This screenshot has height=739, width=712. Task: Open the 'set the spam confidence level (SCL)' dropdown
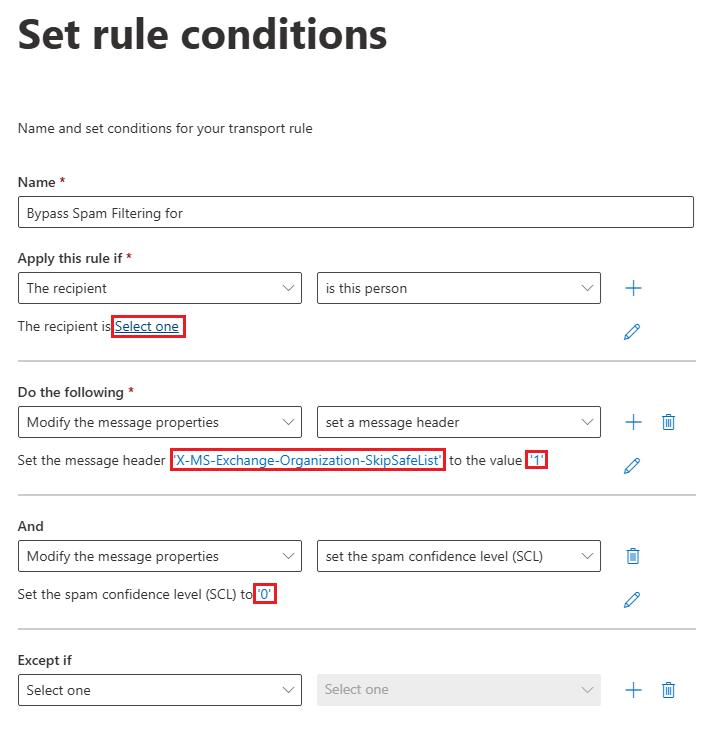click(458, 556)
